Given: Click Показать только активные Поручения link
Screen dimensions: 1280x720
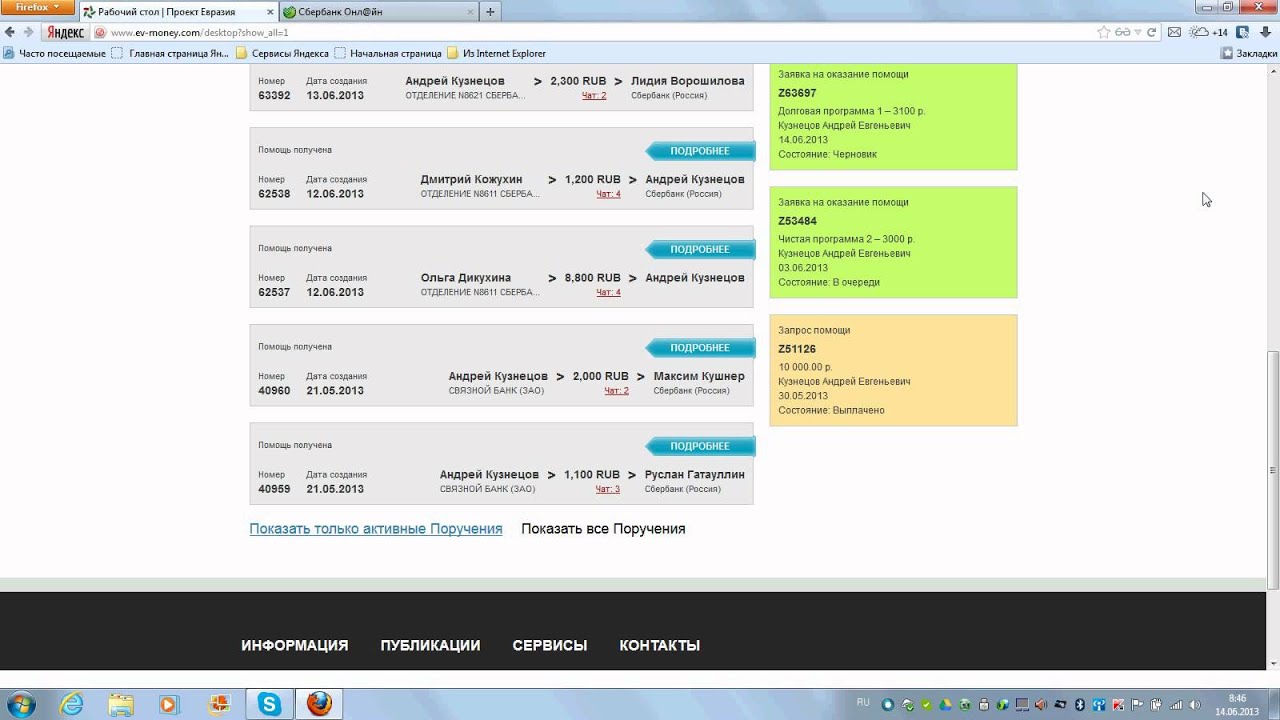Looking at the screenshot, I should click(376, 529).
